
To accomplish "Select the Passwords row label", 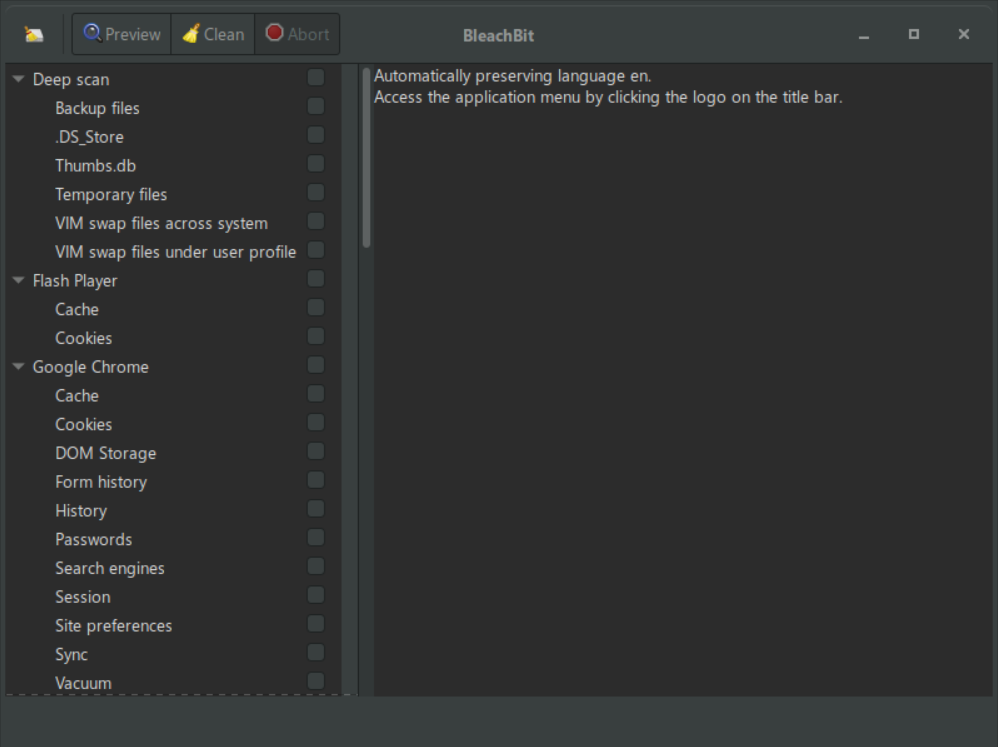I will point(94,540).
